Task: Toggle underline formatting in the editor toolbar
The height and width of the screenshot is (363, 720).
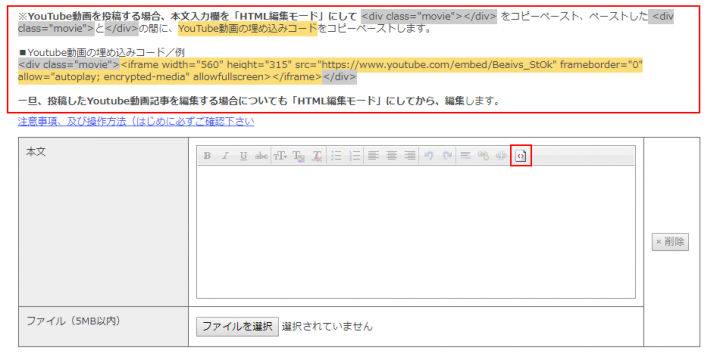Action: tap(243, 156)
